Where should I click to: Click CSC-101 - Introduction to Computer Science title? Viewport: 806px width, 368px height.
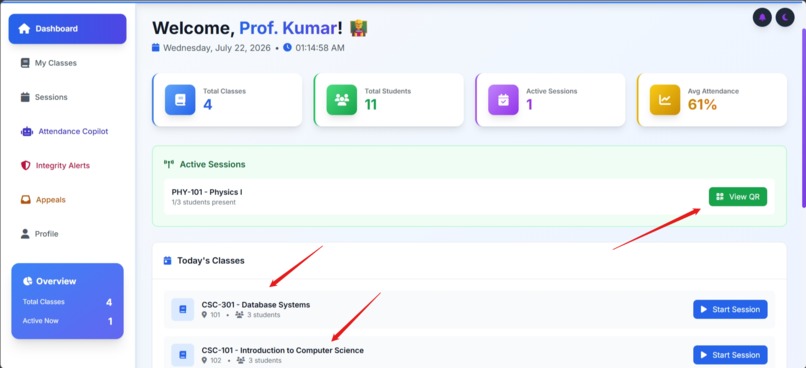pyautogui.click(x=283, y=351)
